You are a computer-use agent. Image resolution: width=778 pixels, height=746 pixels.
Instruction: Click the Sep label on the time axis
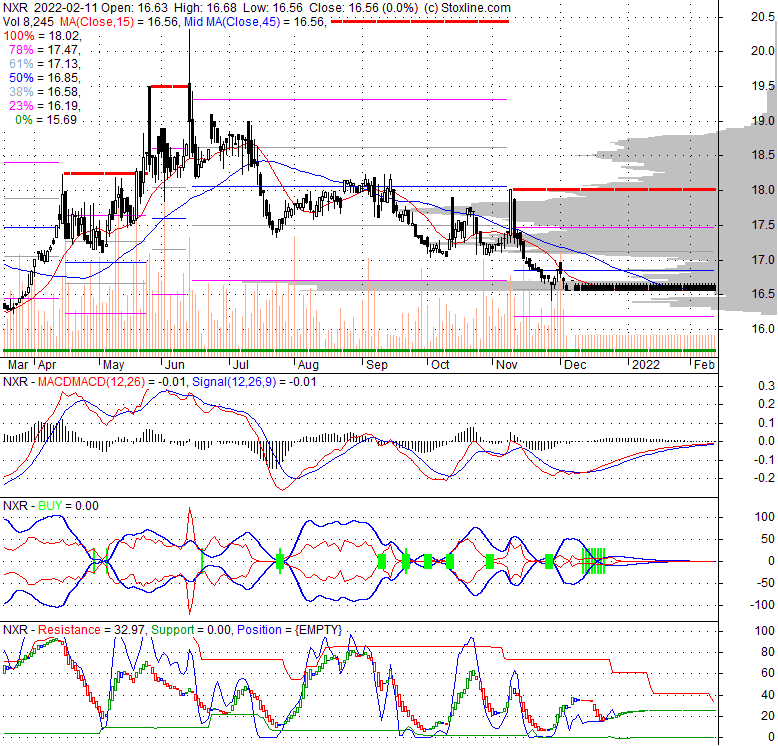(x=377, y=365)
